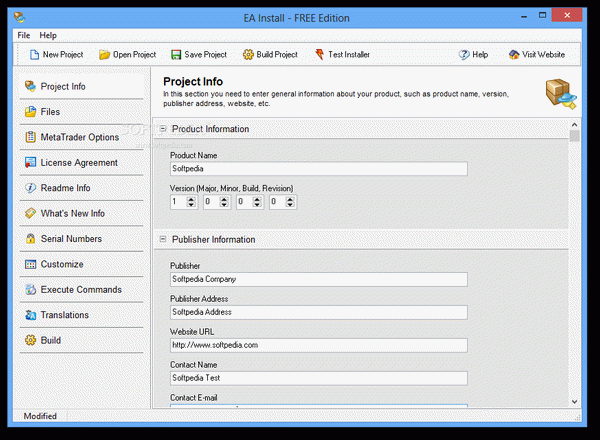Start Build Project from the toolbar
600x440 pixels.
click(248, 55)
